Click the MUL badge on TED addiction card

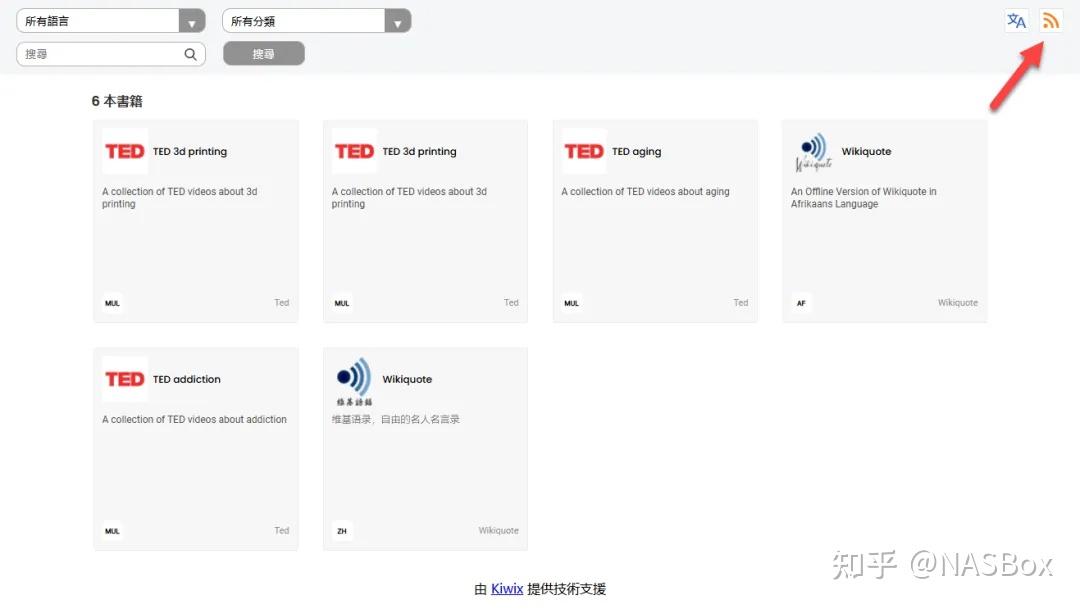[112, 531]
